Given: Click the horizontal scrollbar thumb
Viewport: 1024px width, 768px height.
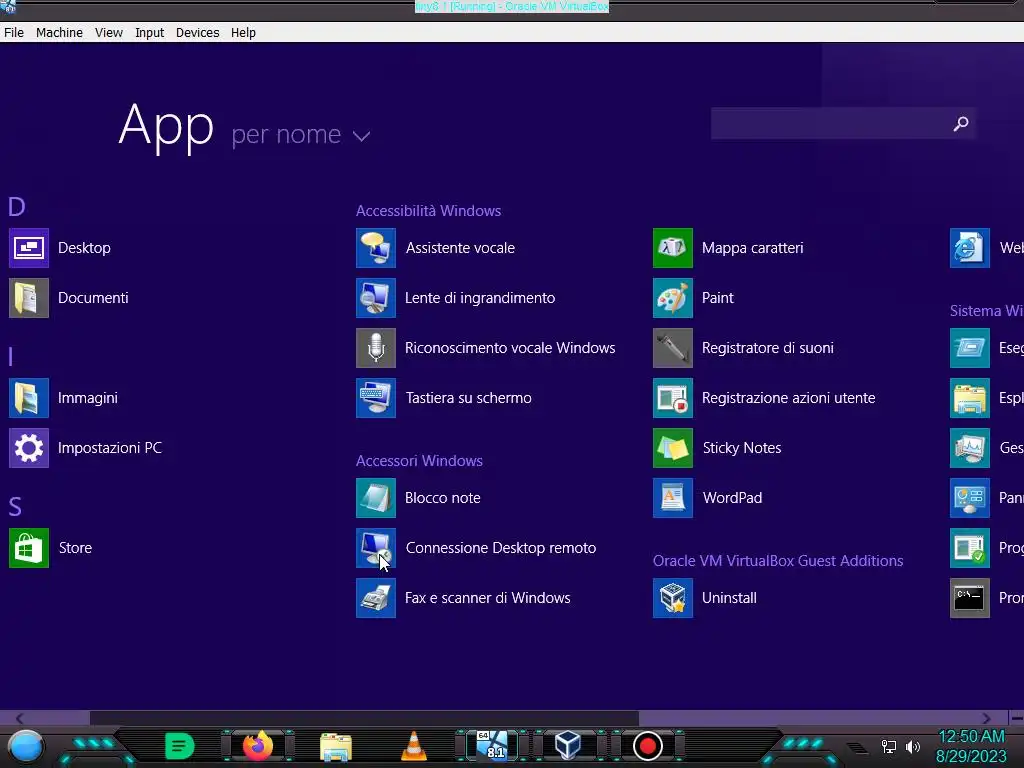Looking at the screenshot, I should 364,718.
